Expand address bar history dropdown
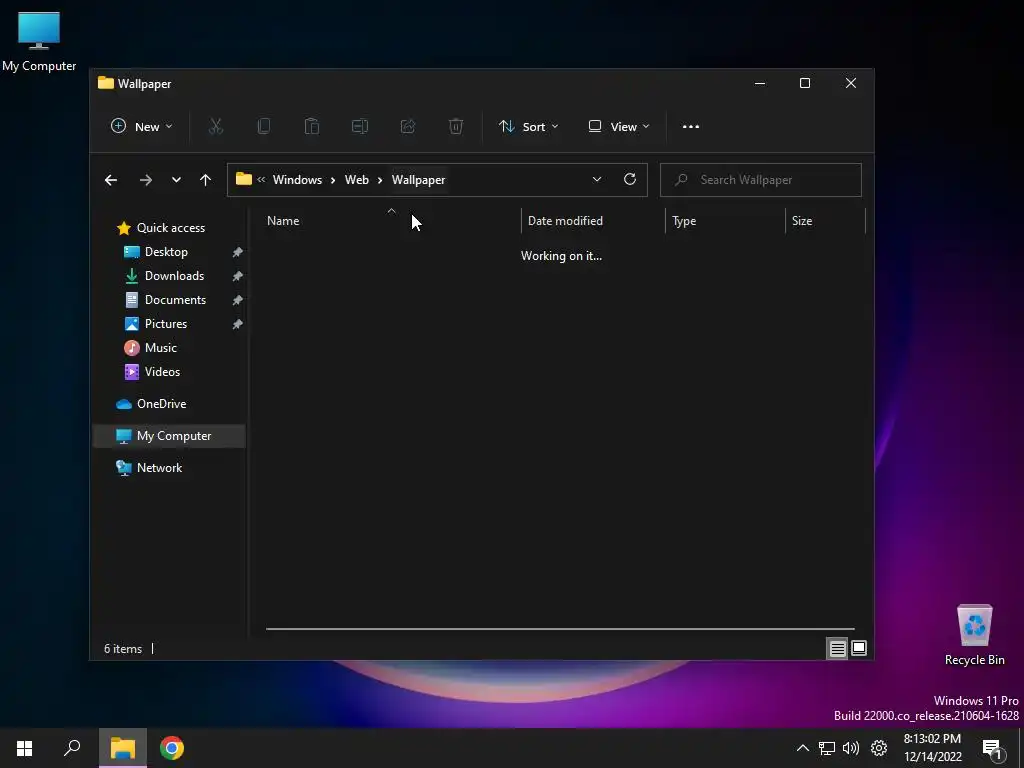 point(596,179)
